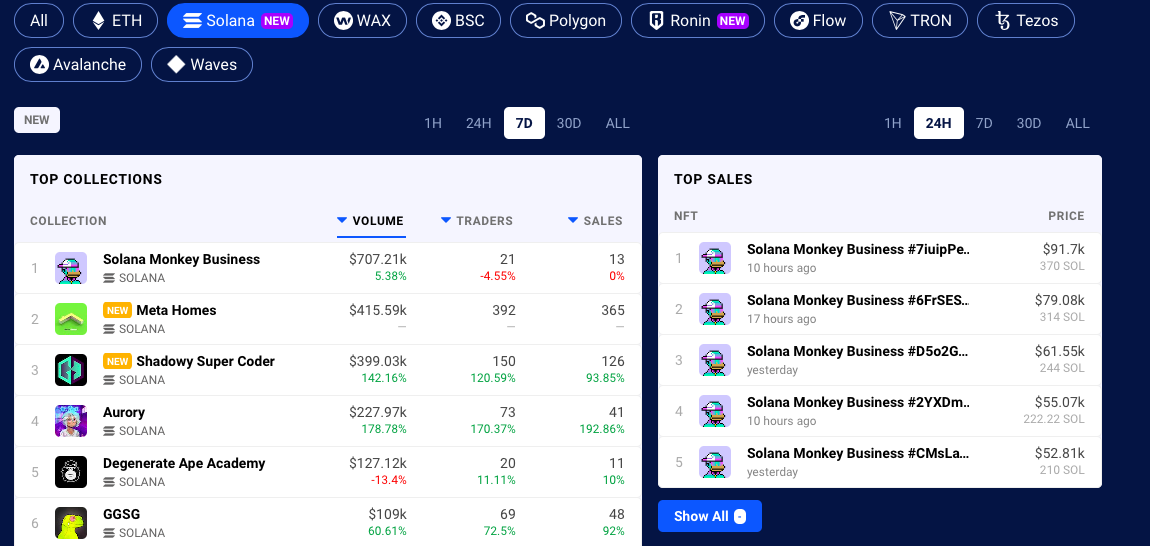
Task: Open Meta Homes collection link
Action: [x=176, y=310]
